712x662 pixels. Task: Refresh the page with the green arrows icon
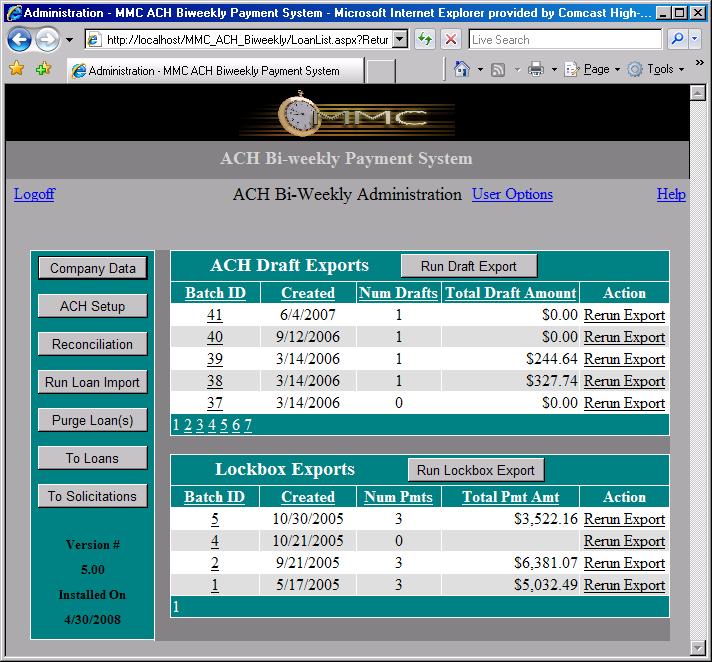[425, 40]
